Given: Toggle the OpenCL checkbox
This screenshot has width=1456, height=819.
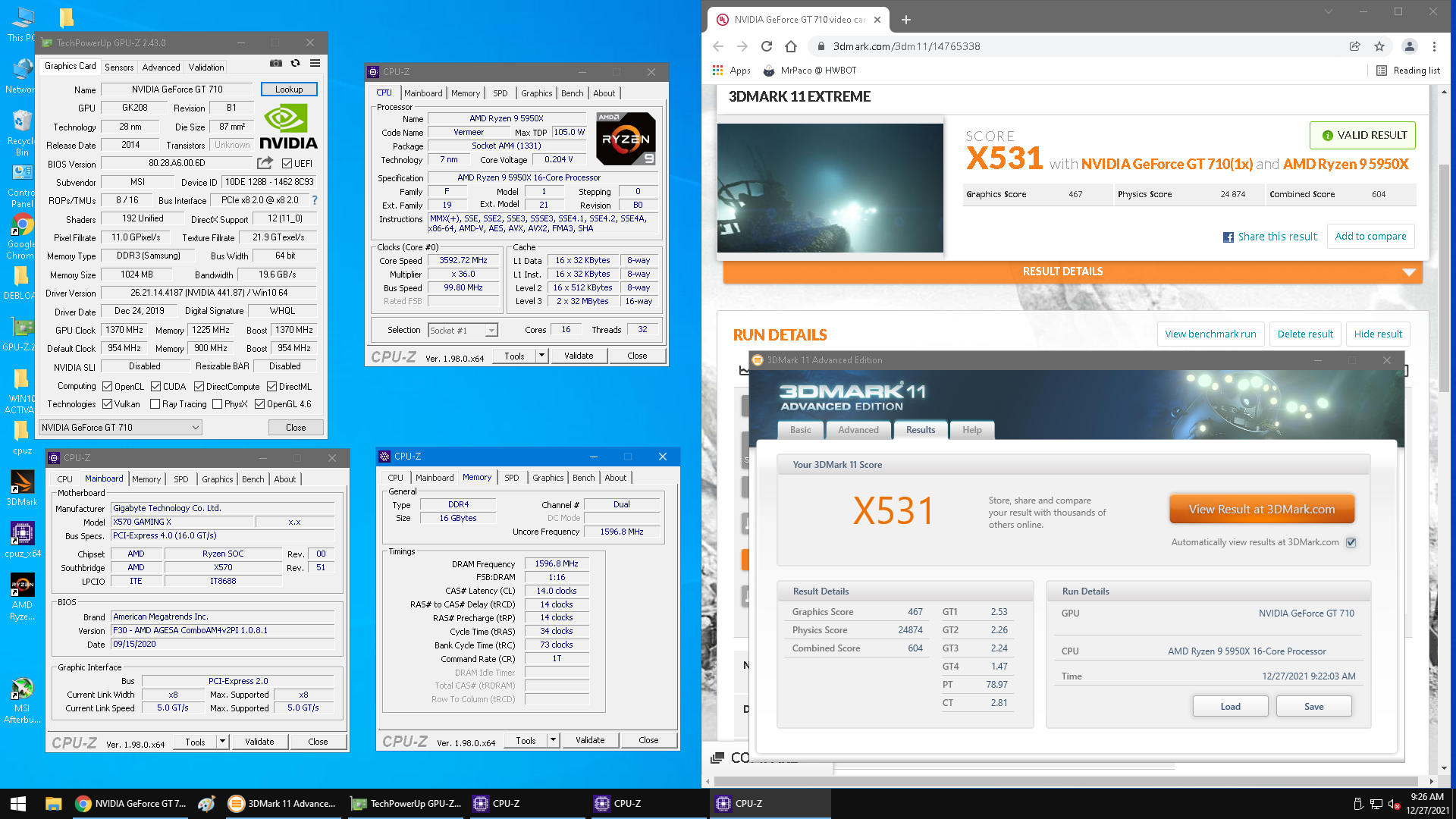Looking at the screenshot, I should tap(107, 387).
